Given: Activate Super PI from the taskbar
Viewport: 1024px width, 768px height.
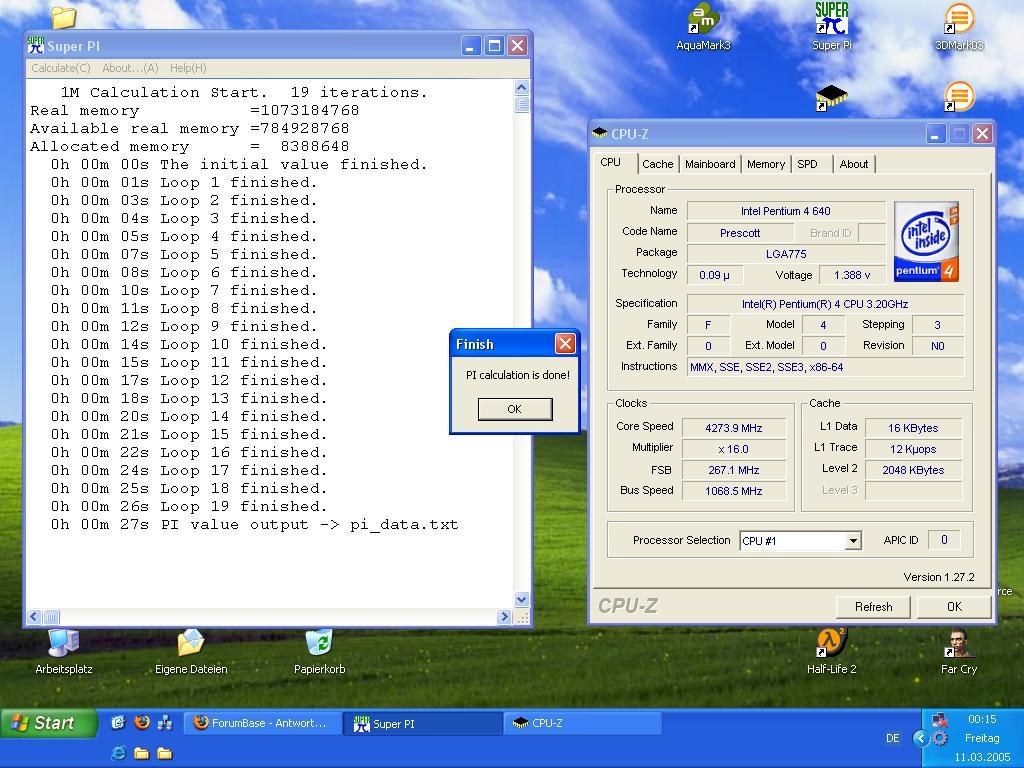Looking at the screenshot, I should click(x=423, y=724).
